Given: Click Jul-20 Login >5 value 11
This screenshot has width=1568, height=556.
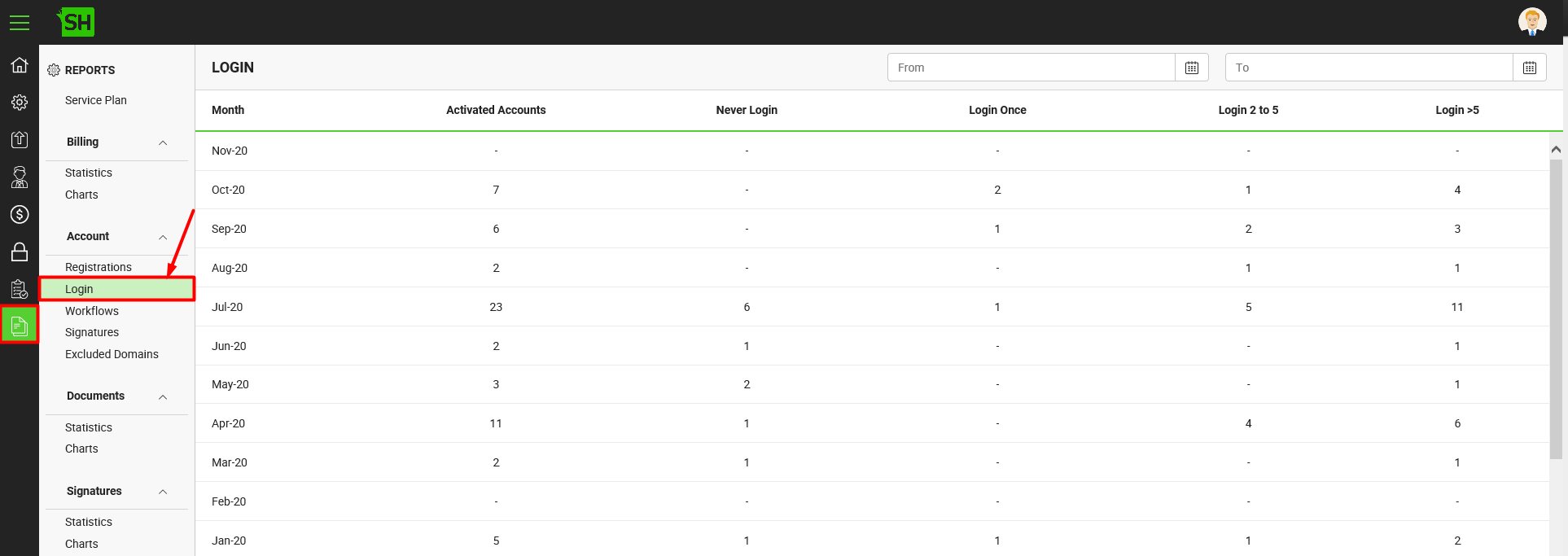Looking at the screenshot, I should point(1457,307).
